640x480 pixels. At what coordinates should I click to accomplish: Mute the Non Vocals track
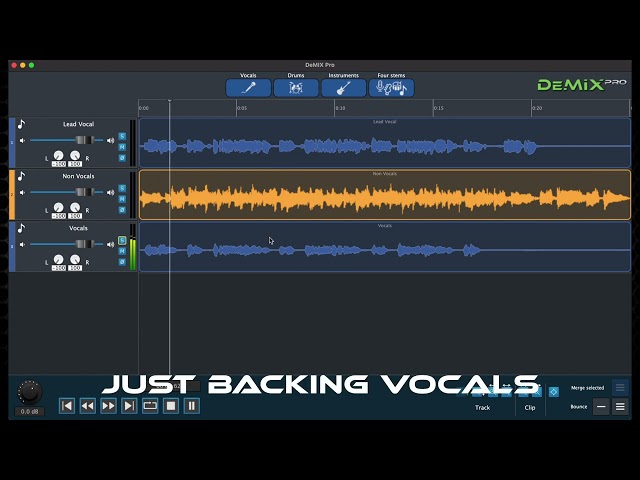[122, 199]
